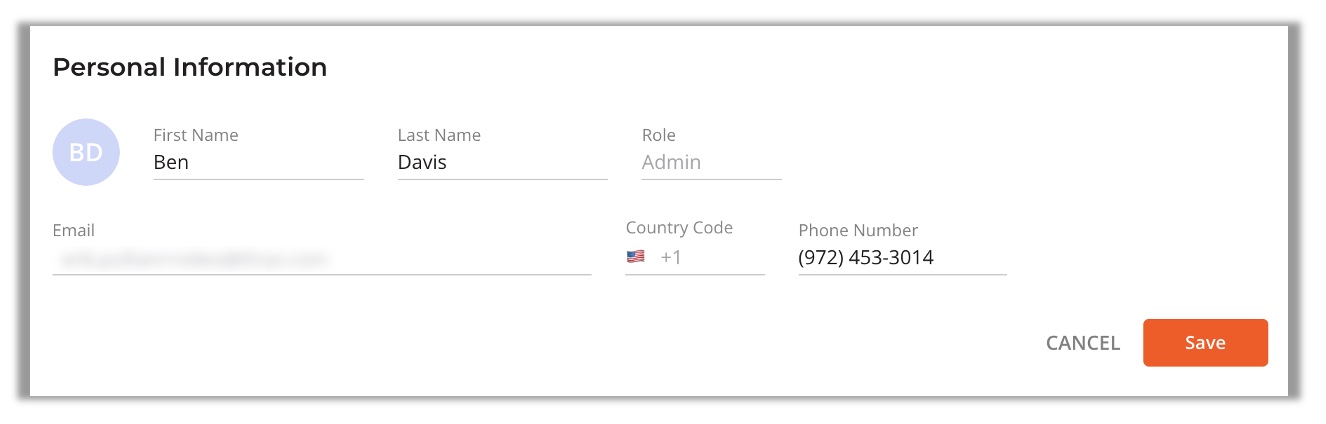Click the Personal Information heading
Viewport: 1326px width, 424px height.
(x=190, y=67)
